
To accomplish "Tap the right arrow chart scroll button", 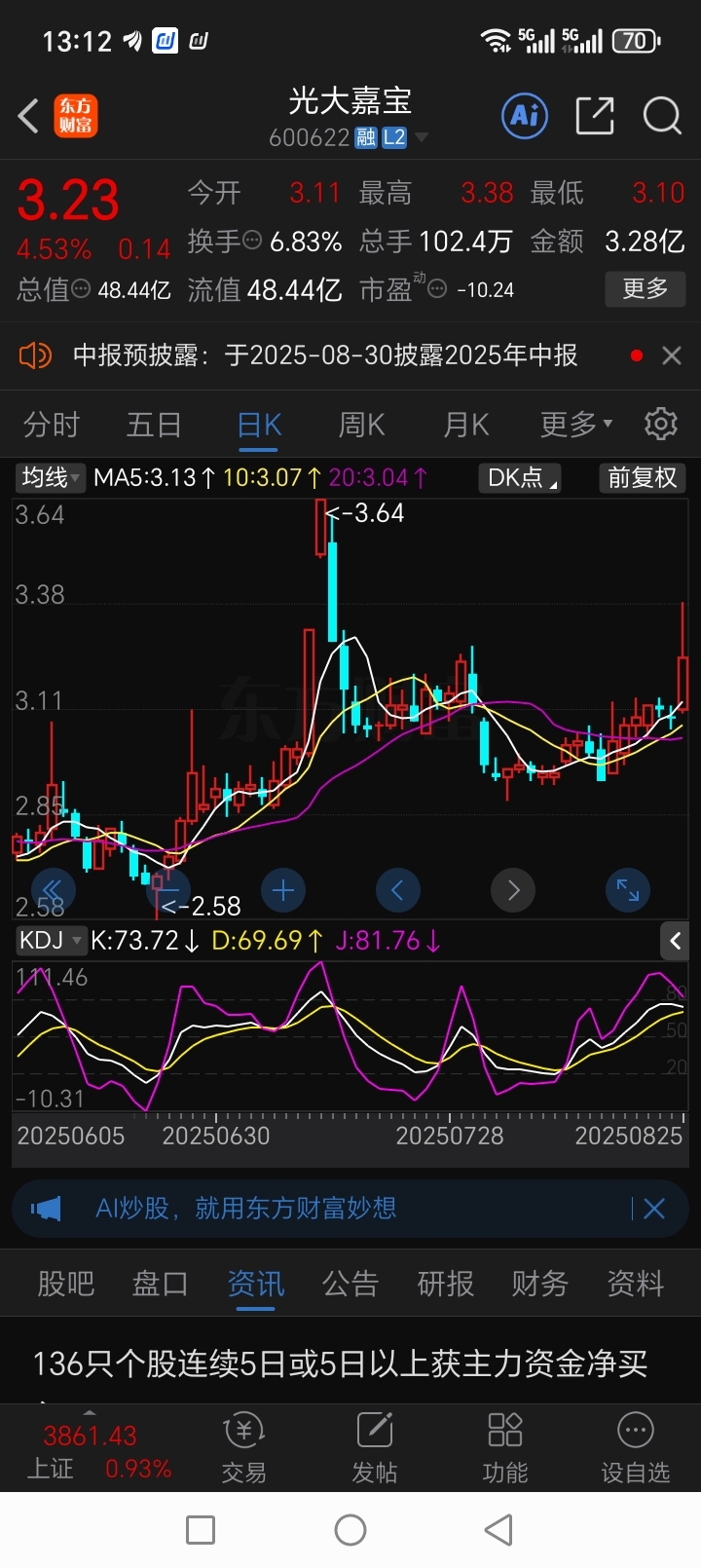I will tap(513, 890).
